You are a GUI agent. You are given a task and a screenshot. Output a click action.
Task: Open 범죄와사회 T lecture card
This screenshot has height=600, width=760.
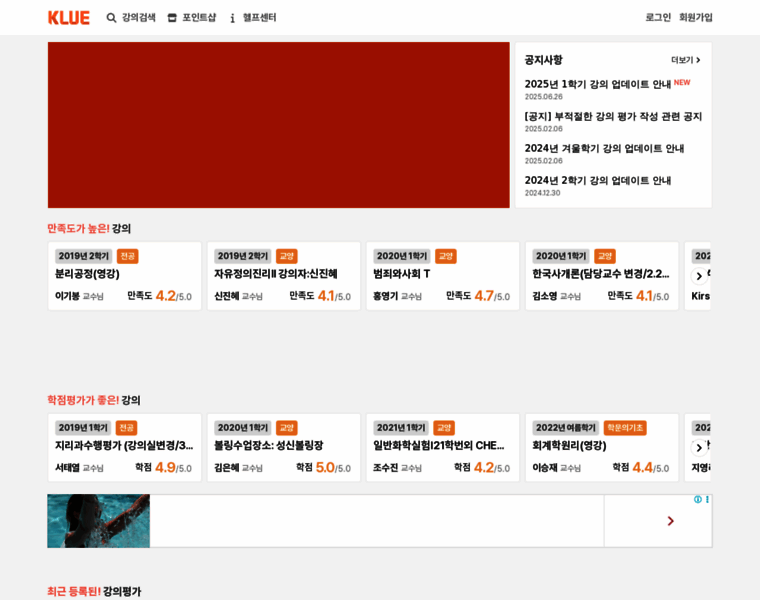click(442, 275)
